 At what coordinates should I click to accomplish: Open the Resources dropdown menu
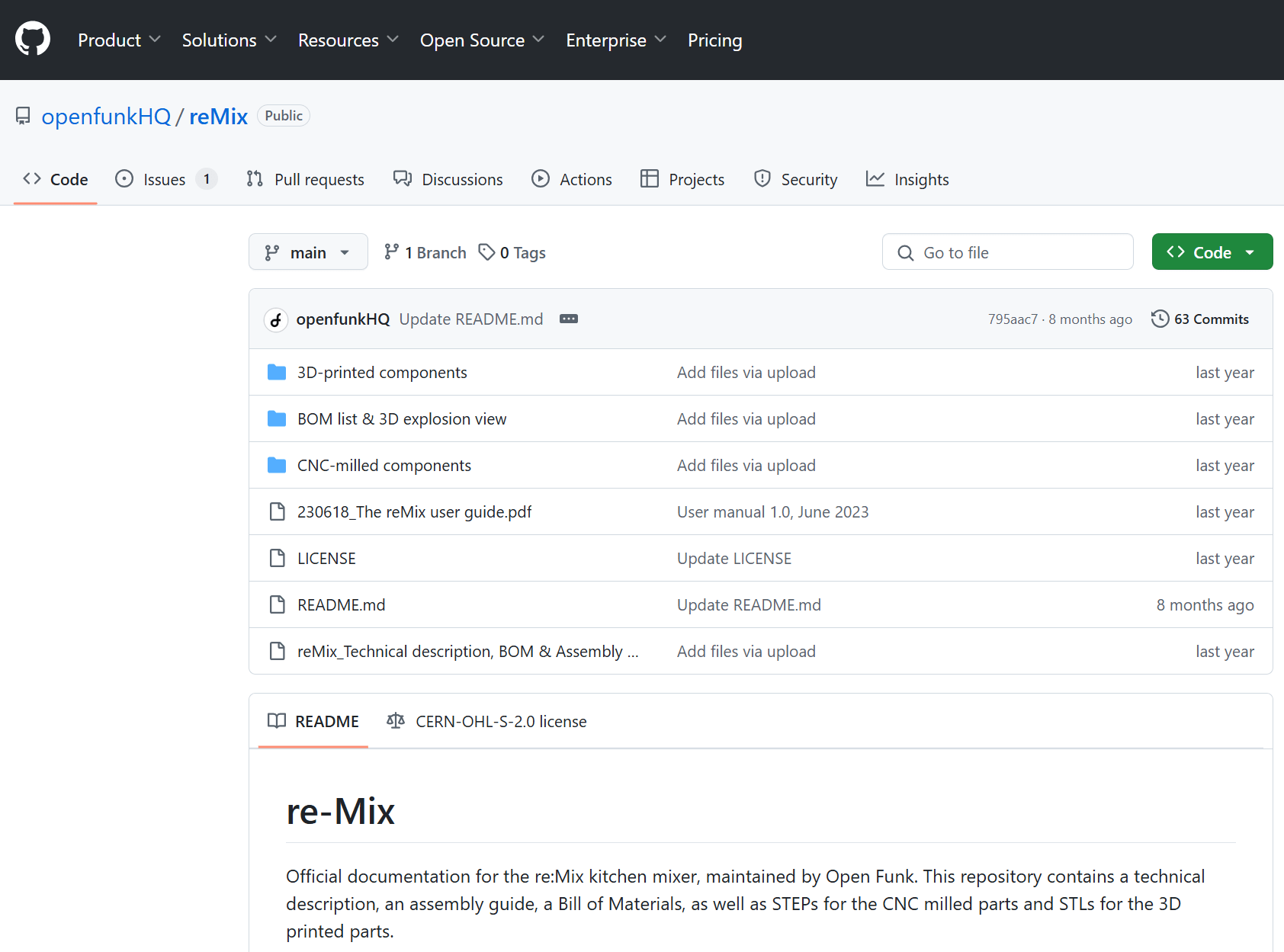click(x=348, y=40)
